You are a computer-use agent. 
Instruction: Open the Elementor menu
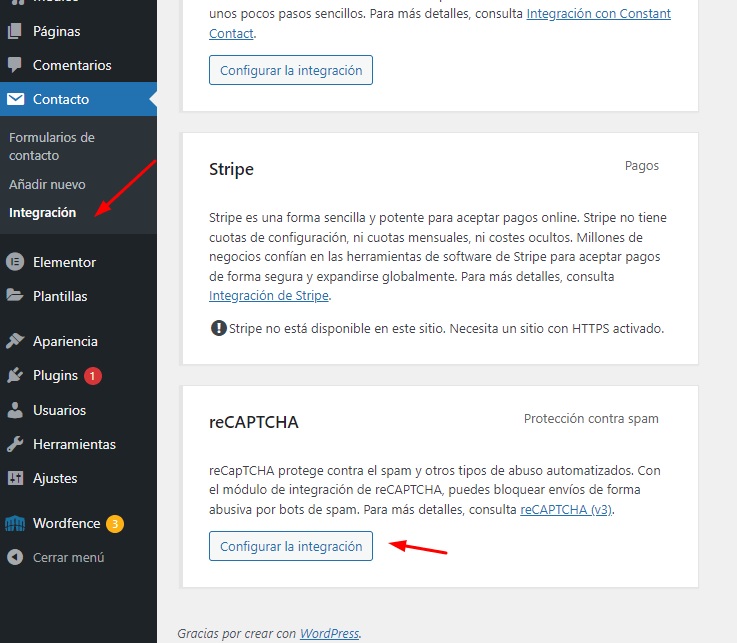tap(78, 262)
